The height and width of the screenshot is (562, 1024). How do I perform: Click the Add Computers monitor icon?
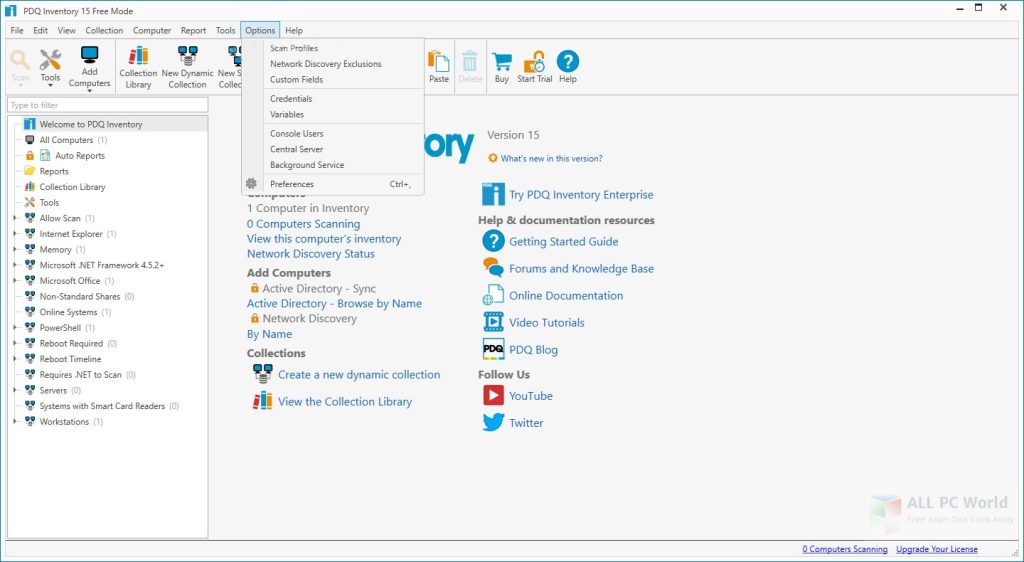coord(89,55)
